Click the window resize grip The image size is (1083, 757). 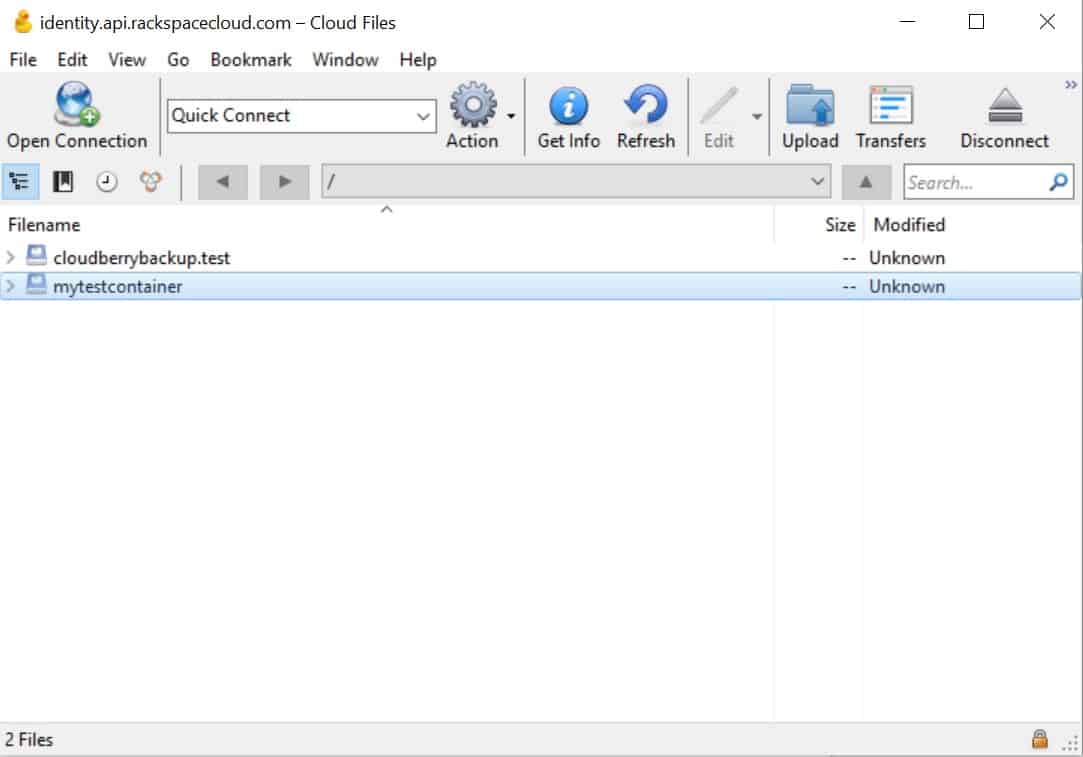click(x=1071, y=743)
